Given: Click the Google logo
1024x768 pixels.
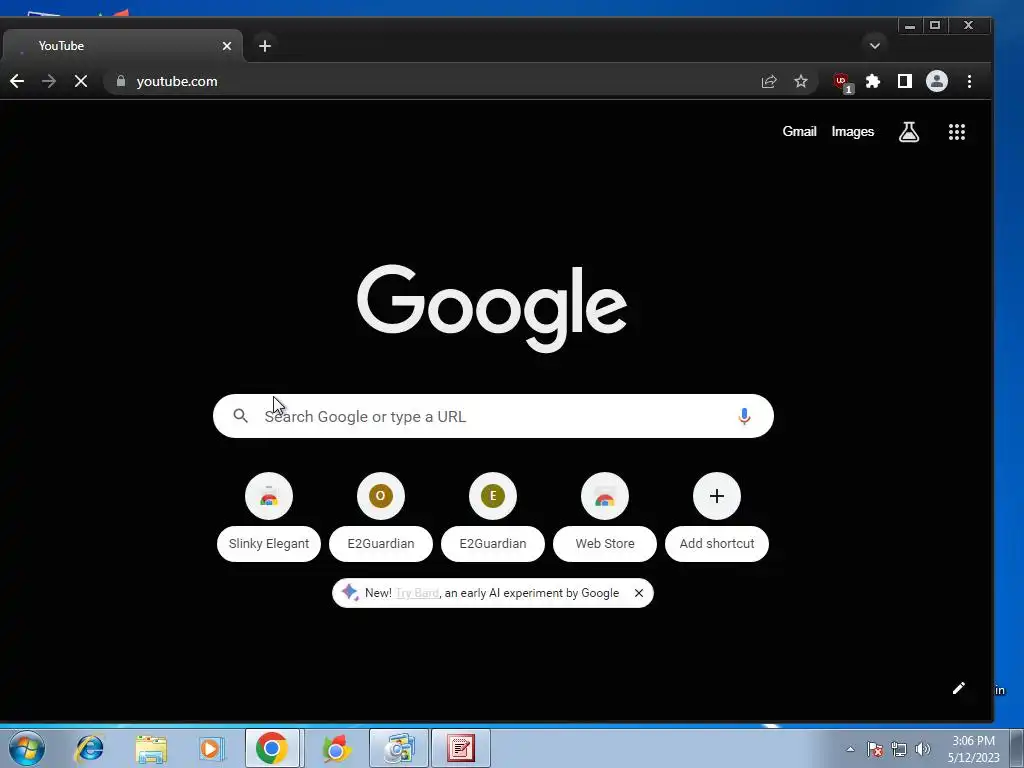Looking at the screenshot, I should [492, 308].
